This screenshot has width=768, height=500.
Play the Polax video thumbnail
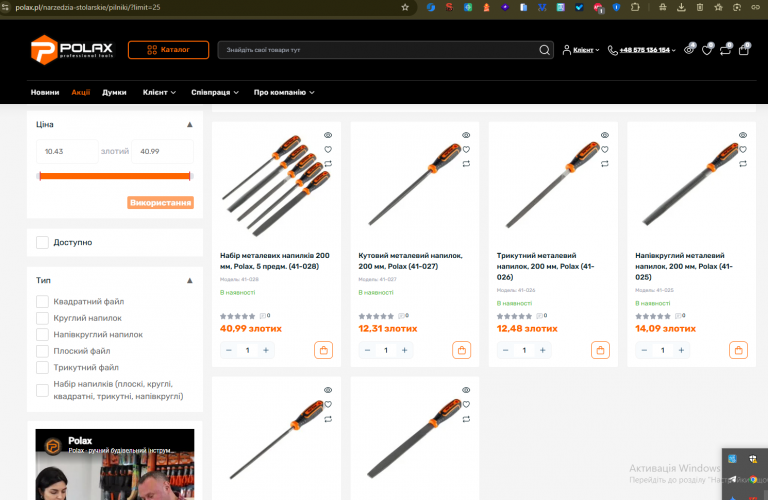click(115, 464)
